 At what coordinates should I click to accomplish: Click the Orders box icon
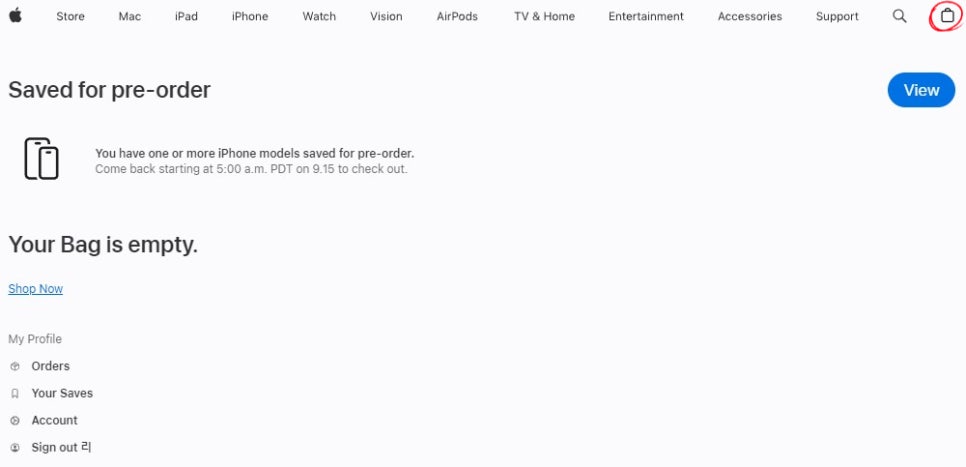tap(15, 367)
